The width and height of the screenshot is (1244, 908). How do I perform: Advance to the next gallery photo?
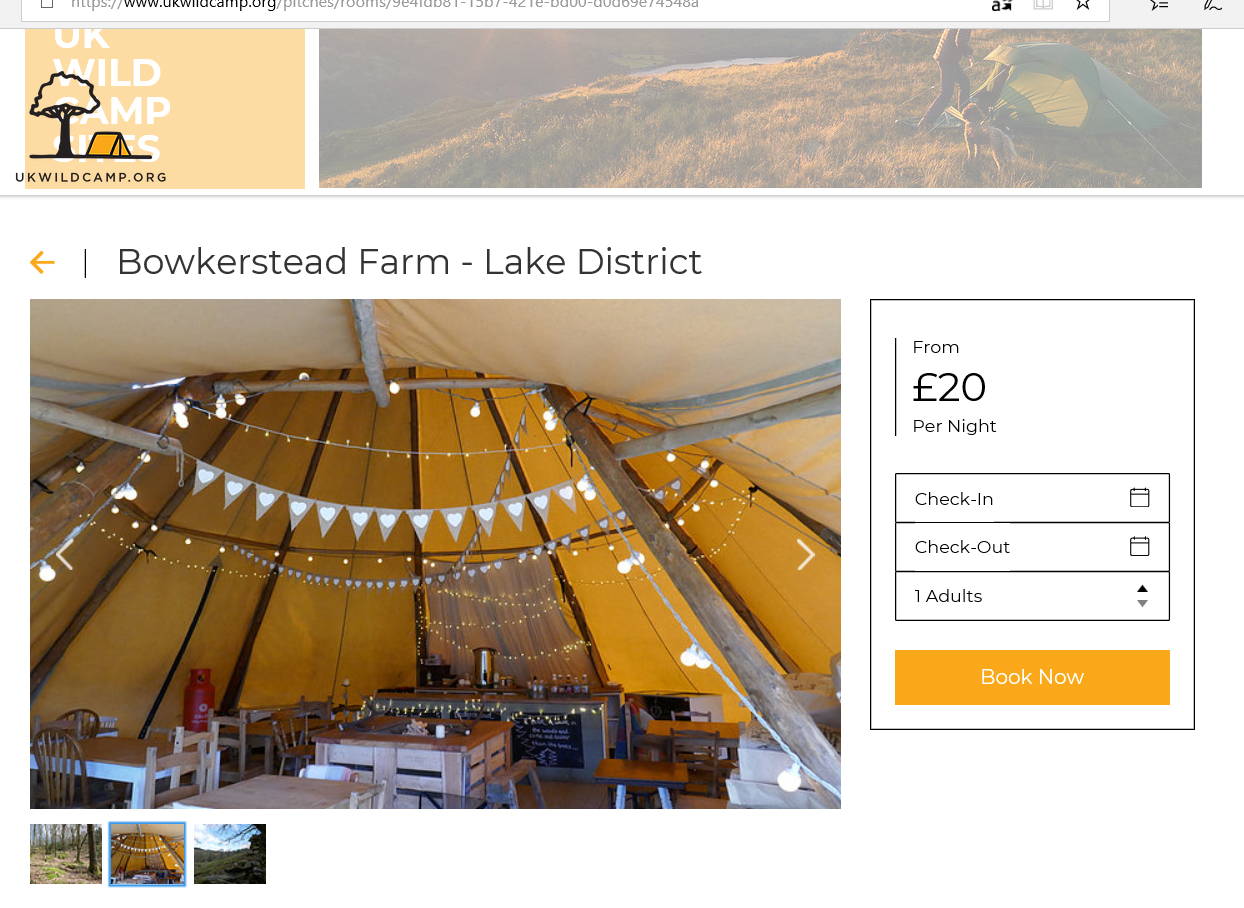coord(805,554)
